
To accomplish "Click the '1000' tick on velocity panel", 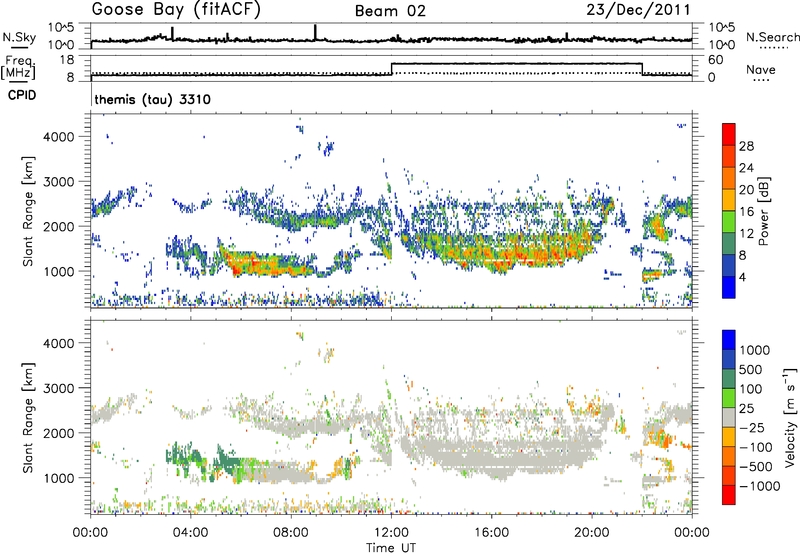I will [x=59, y=478].
